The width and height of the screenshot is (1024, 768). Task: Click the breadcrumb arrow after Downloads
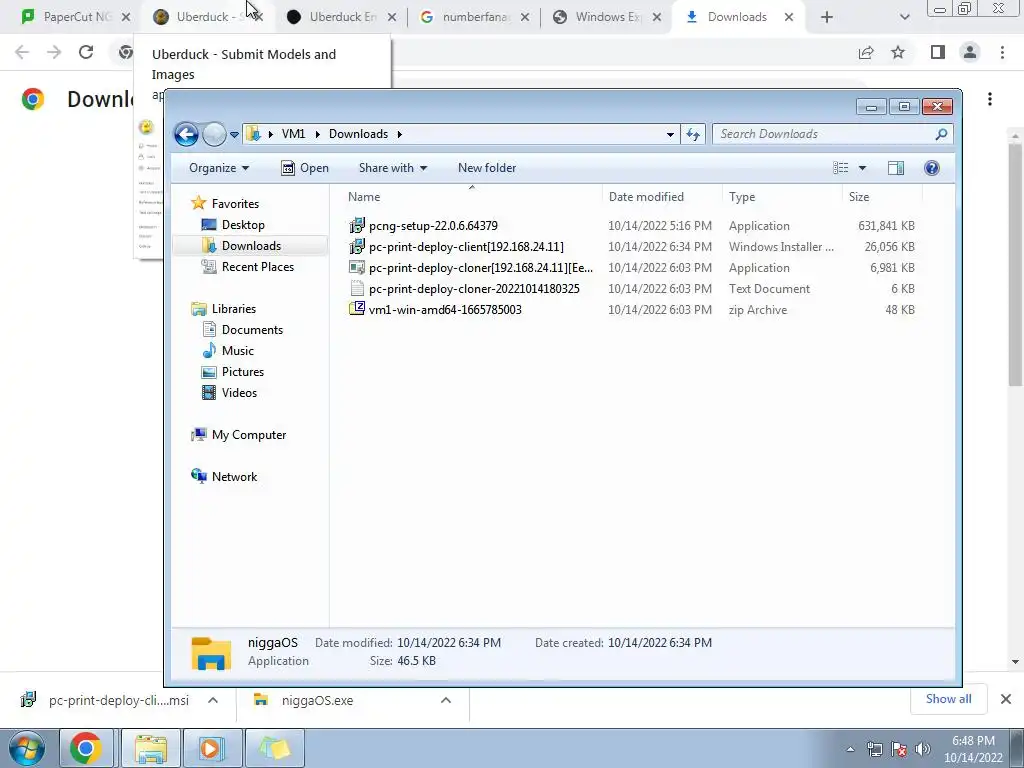point(399,134)
